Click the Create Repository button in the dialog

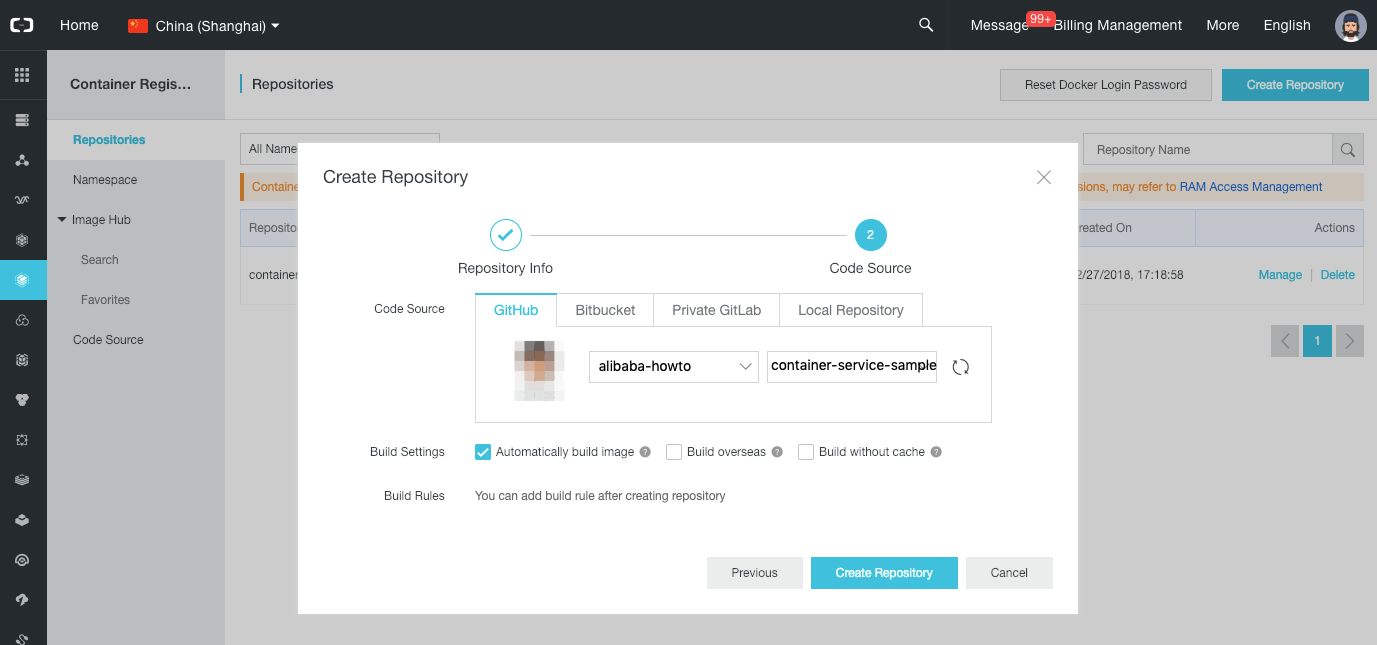[x=884, y=572]
